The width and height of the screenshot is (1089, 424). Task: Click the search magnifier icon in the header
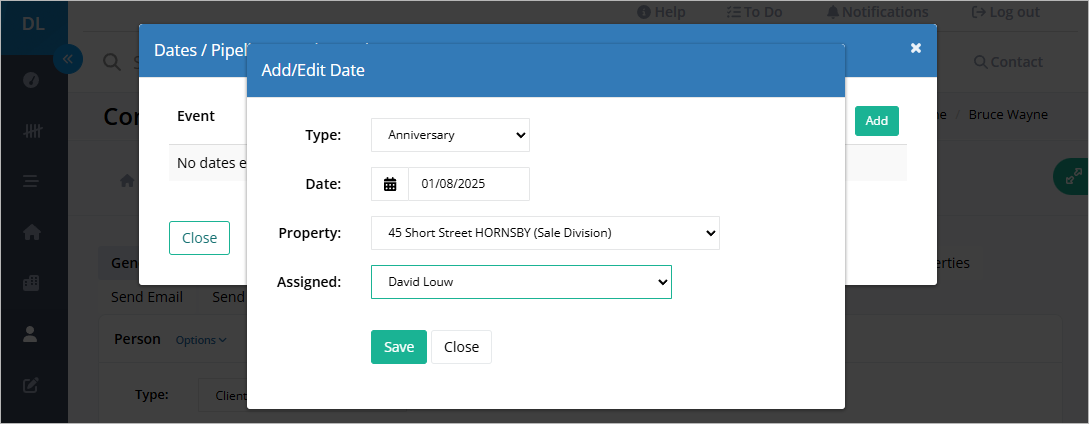111,62
